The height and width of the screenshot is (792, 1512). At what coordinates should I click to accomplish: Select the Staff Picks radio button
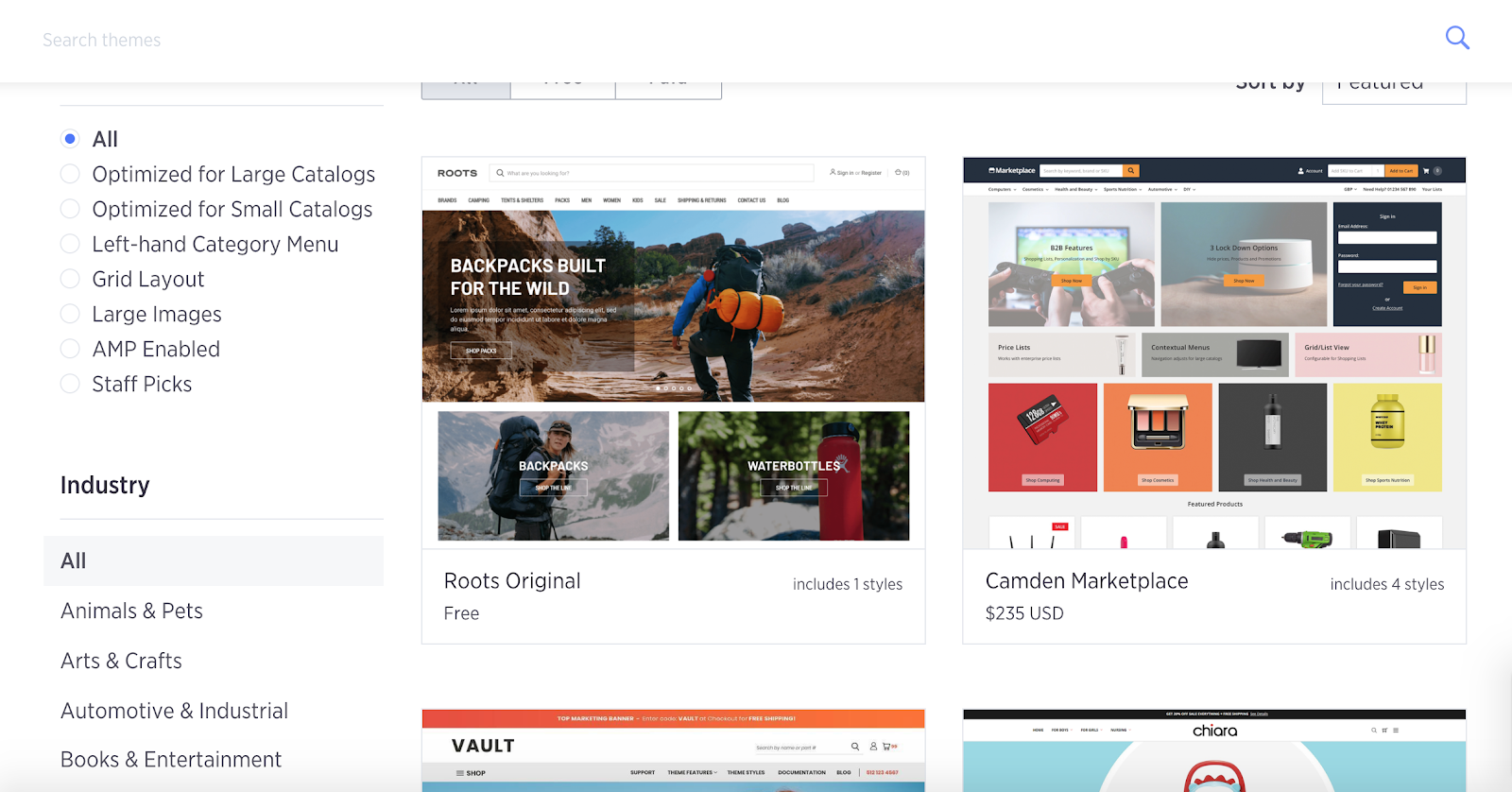point(70,384)
